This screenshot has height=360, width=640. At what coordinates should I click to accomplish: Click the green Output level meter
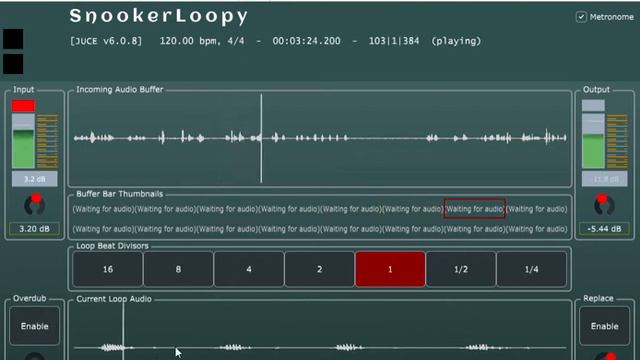(x=593, y=141)
